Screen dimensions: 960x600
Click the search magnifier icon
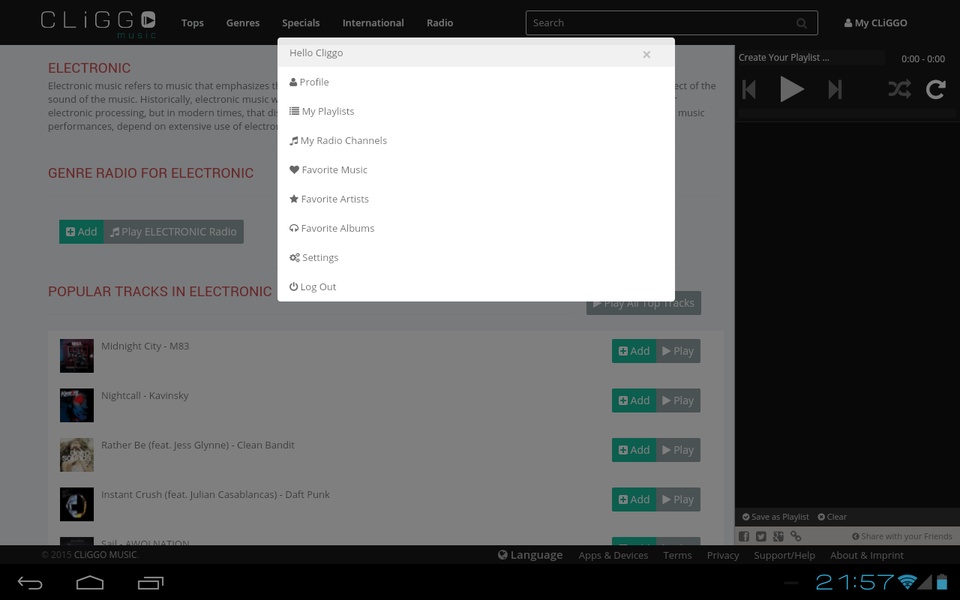click(801, 23)
